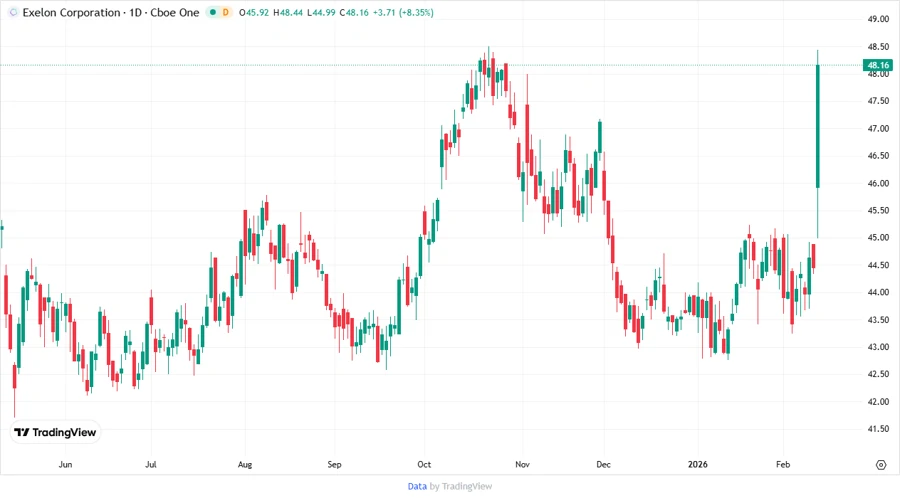Click the 47.50 price axis label

(x=878, y=101)
